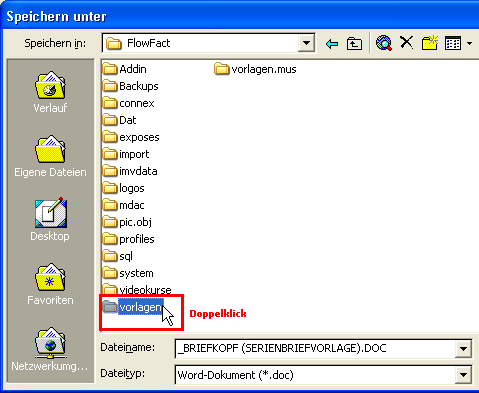This screenshot has height=393, width=479.
Task: Select the connex folder
Action: [128, 103]
